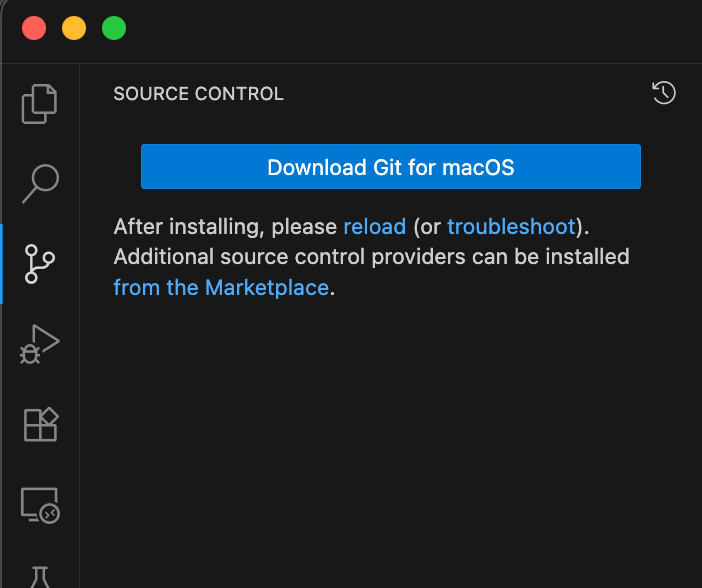The image size is (702, 588).
Task: Click the history icon in Source Control header
Action: pos(664,93)
